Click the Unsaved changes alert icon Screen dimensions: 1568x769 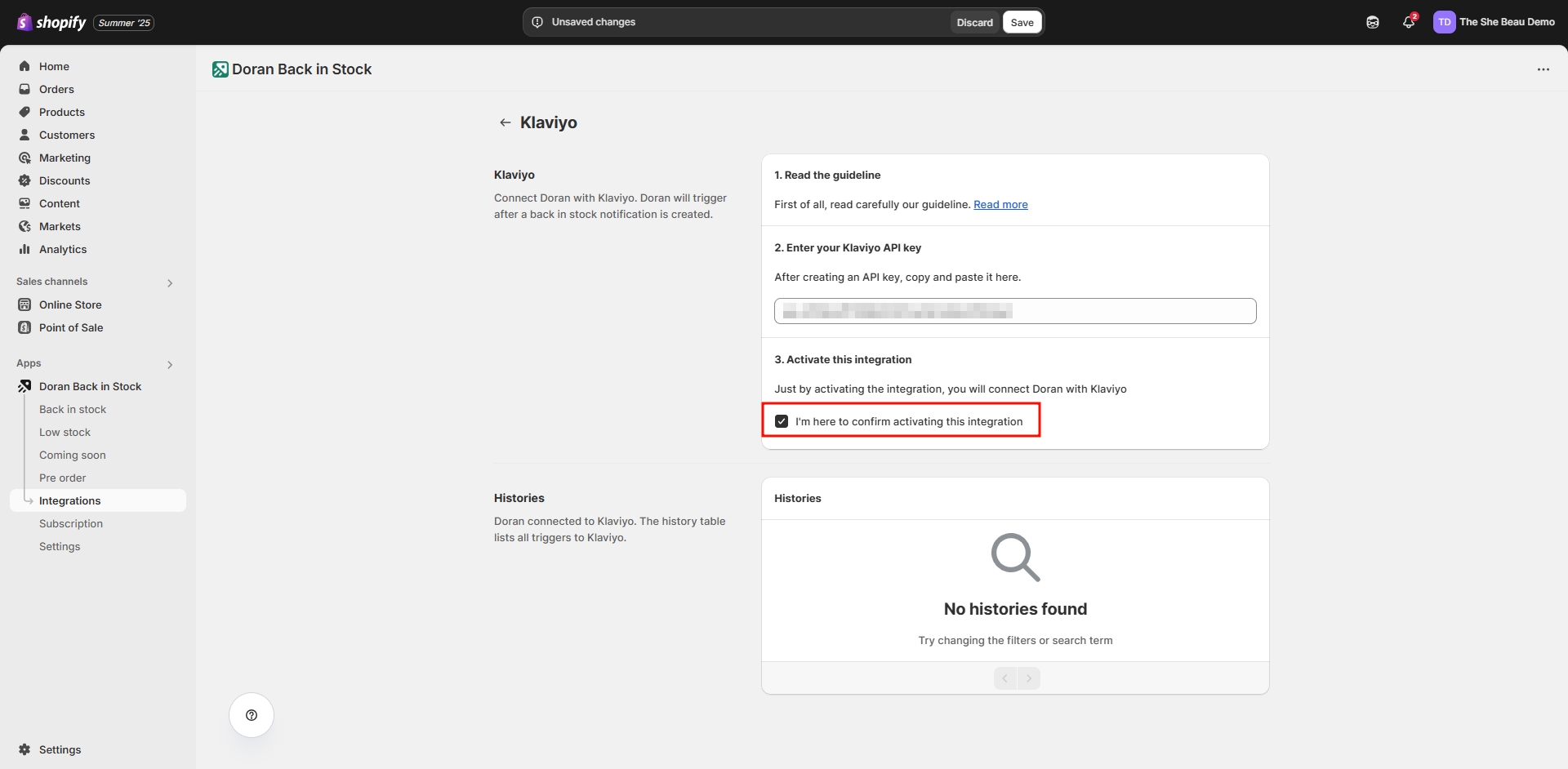point(537,22)
